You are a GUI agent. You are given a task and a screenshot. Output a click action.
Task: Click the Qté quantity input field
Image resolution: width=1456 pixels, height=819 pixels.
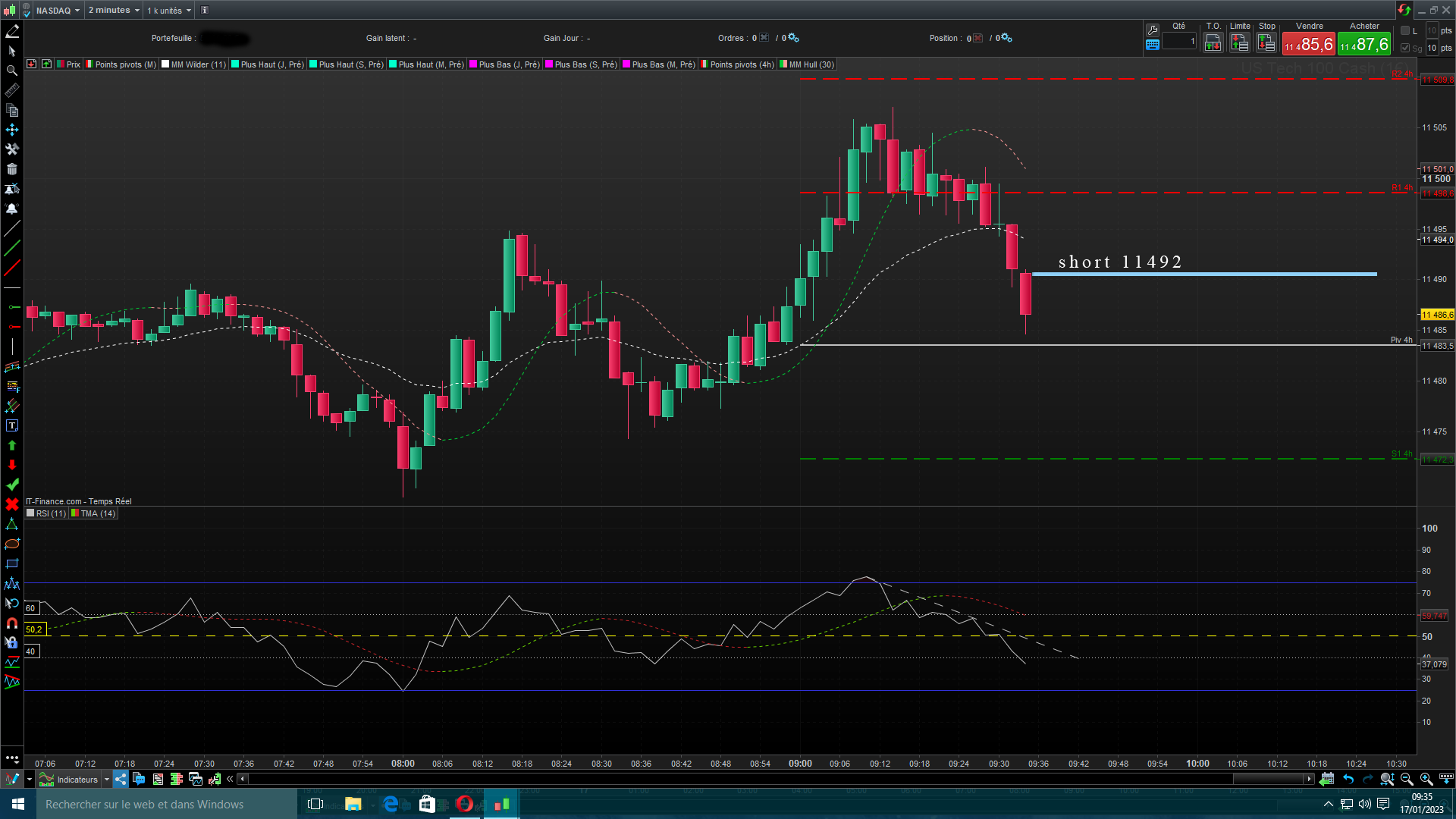pos(1179,42)
